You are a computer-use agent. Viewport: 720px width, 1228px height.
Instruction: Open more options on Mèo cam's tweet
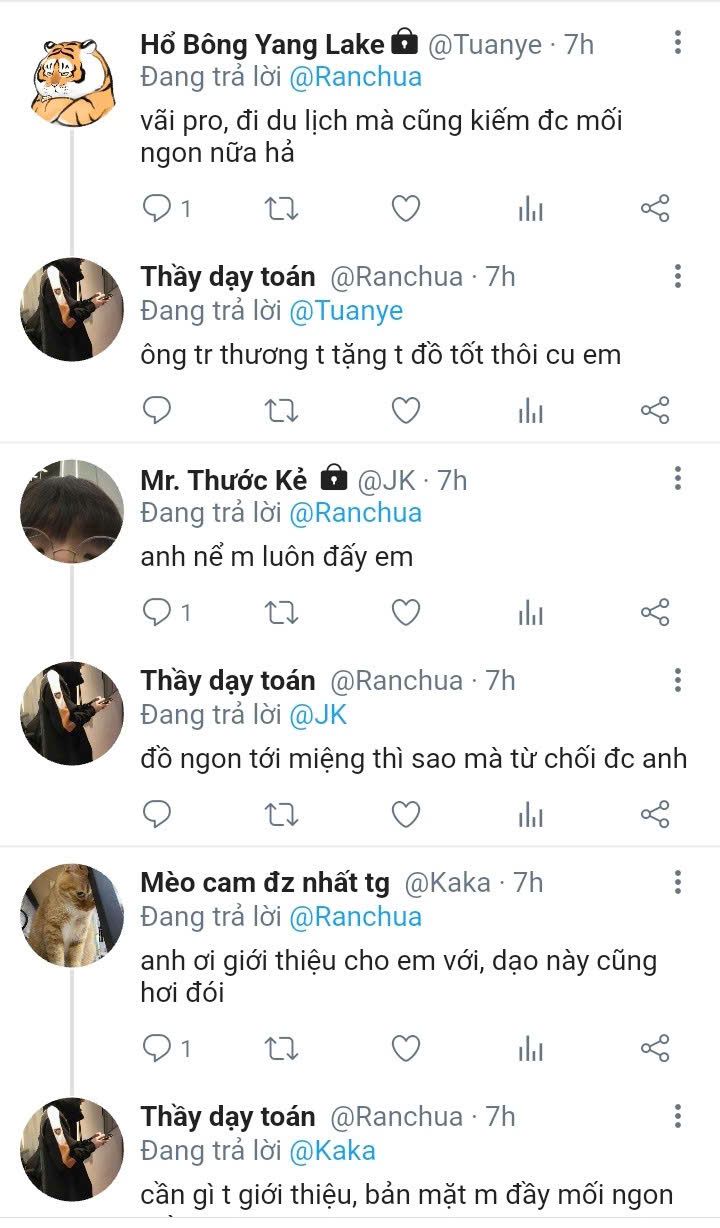tap(678, 881)
